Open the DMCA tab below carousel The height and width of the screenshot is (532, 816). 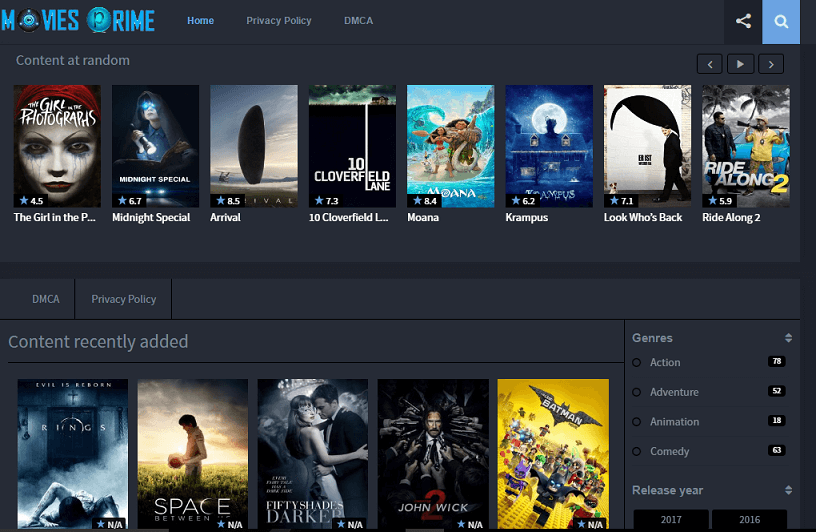coord(46,299)
